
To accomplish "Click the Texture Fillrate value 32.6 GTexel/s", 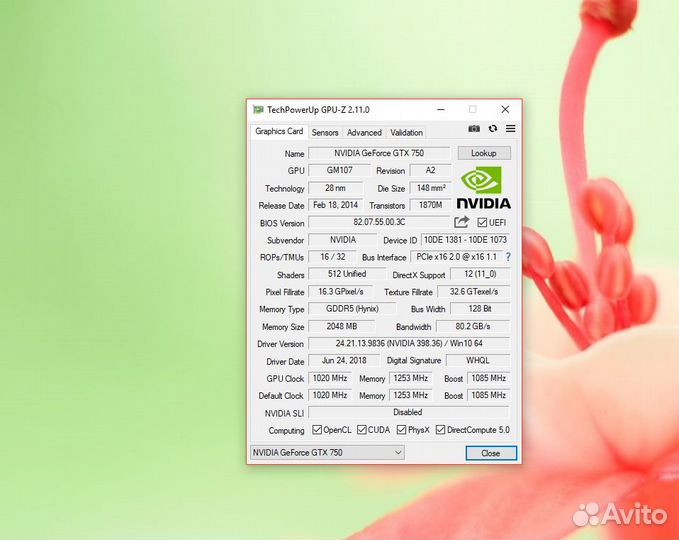I will click(x=474, y=291).
